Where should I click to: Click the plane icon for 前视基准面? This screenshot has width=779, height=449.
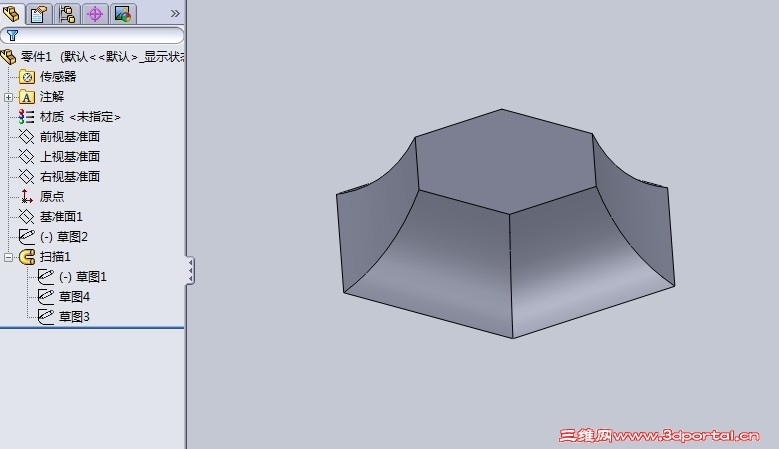tap(26, 137)
